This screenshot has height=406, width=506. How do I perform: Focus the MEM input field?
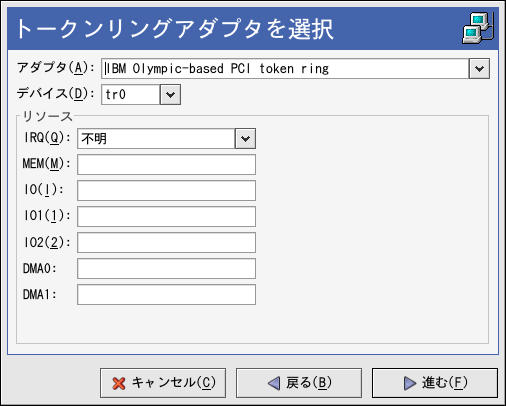click(x=166, y=164)
